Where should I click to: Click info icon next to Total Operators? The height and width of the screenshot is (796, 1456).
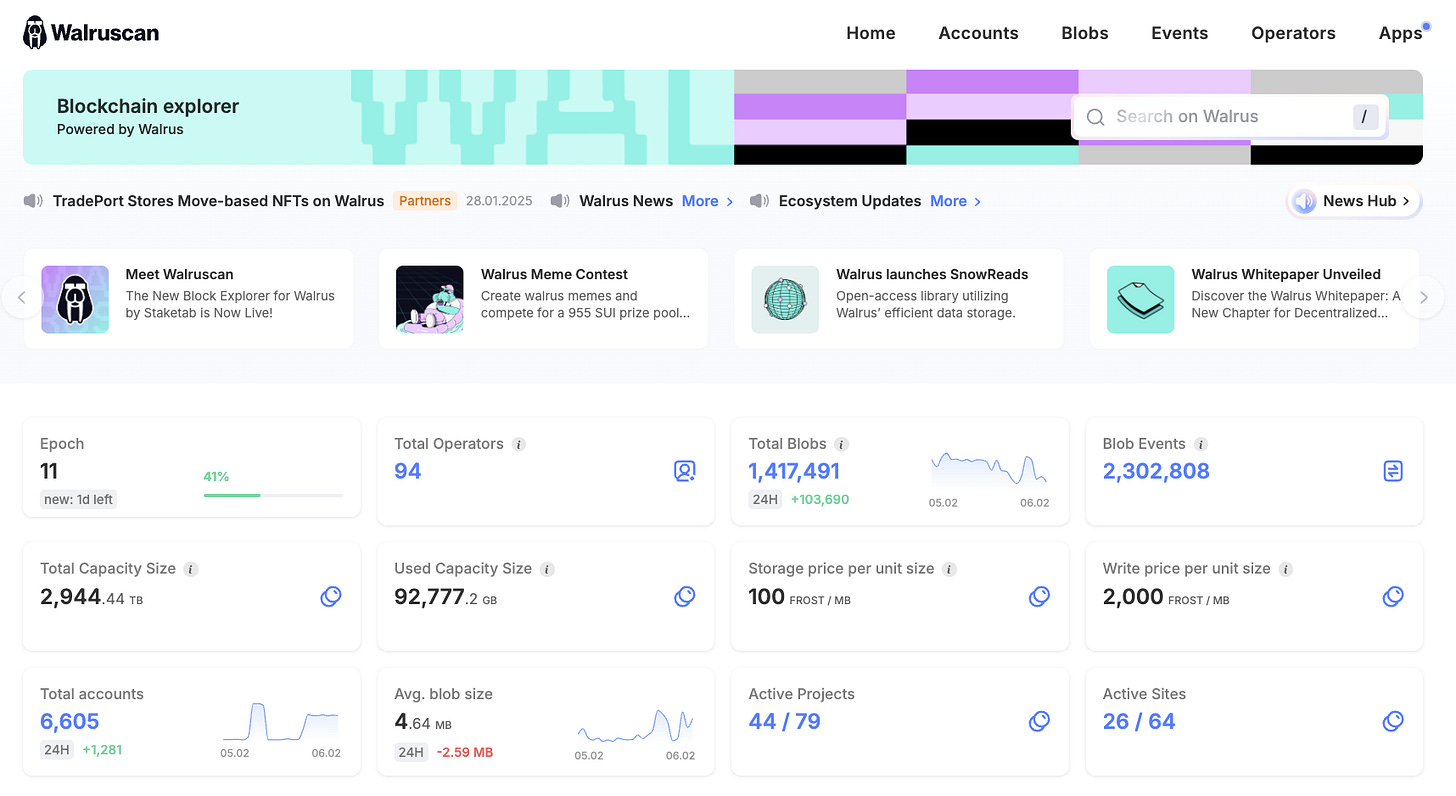[x=519, y=444]
